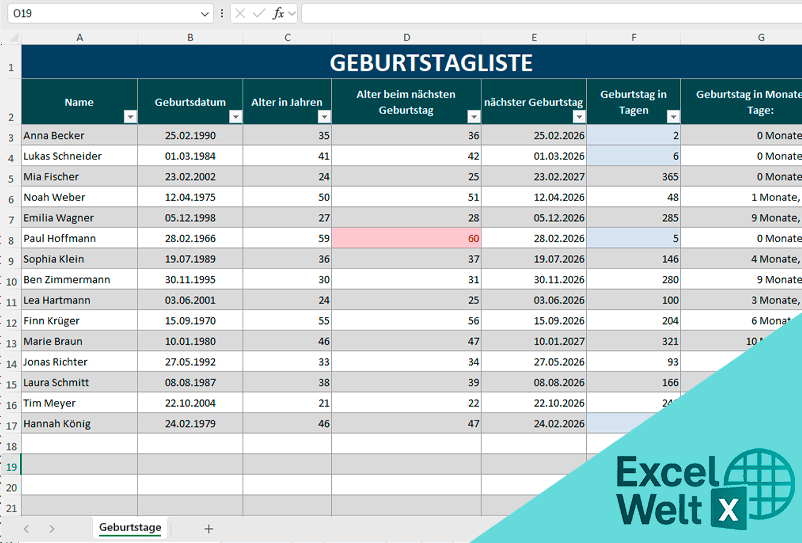Select cell Hannah König

coord(79,423)
